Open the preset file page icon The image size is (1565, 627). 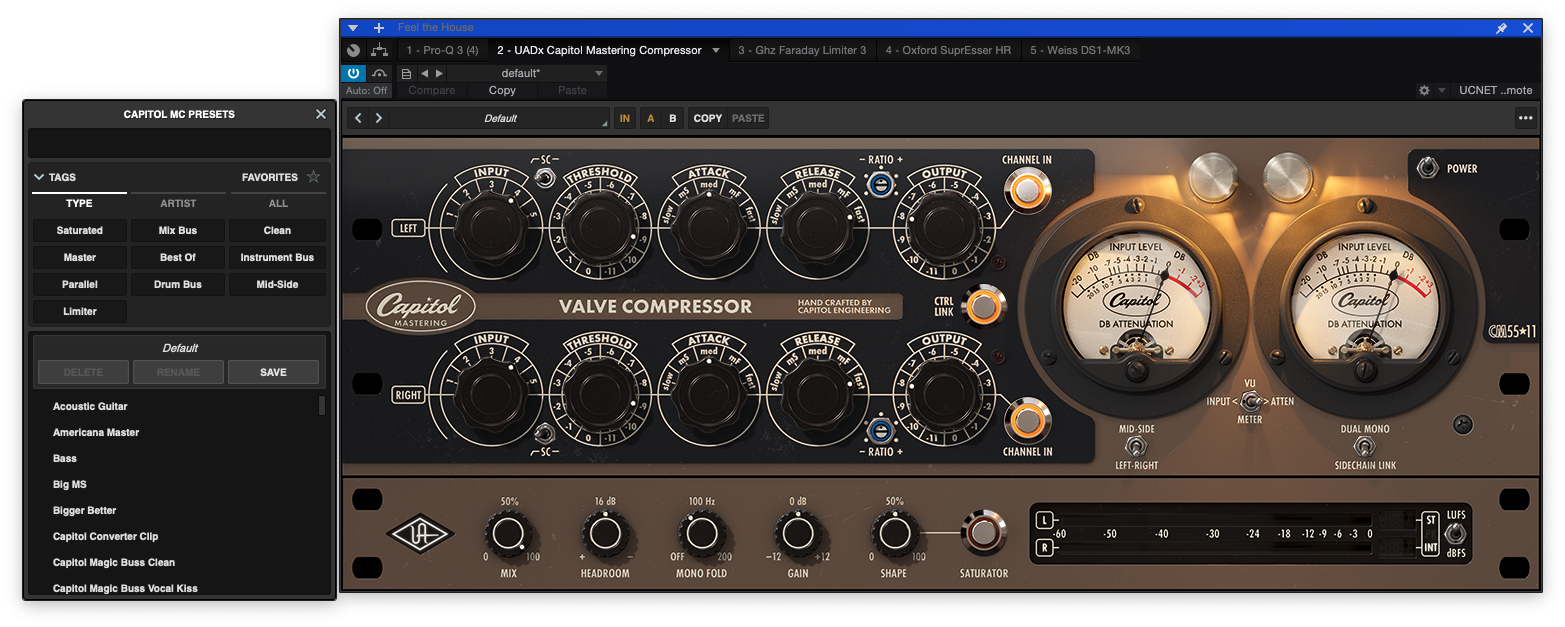click(x=406, y=73)
